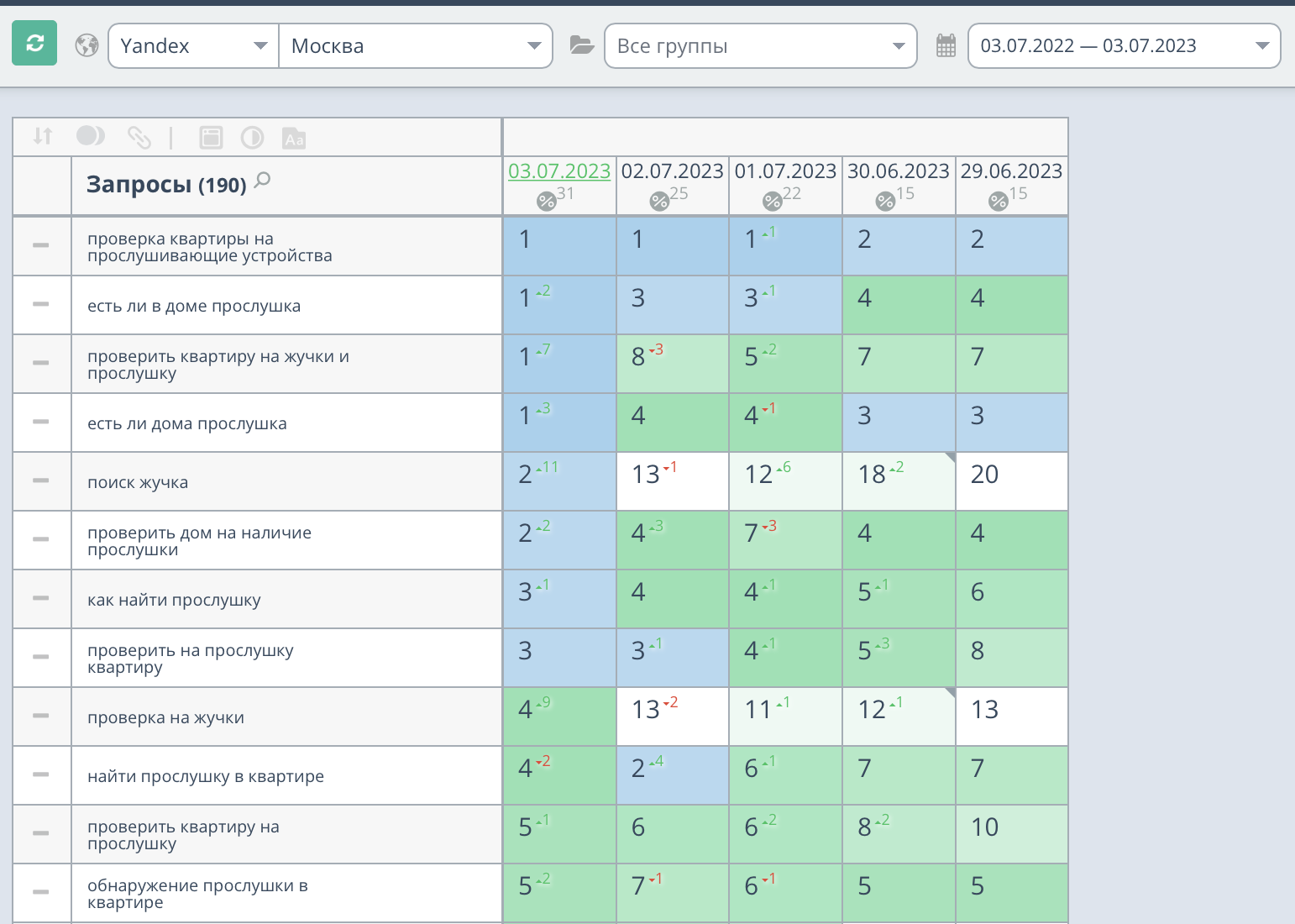This screenshot has height=924, width=1295.
Task: Toggle the dash marker for поиск жучка row
Action: (x=40, y=480)
